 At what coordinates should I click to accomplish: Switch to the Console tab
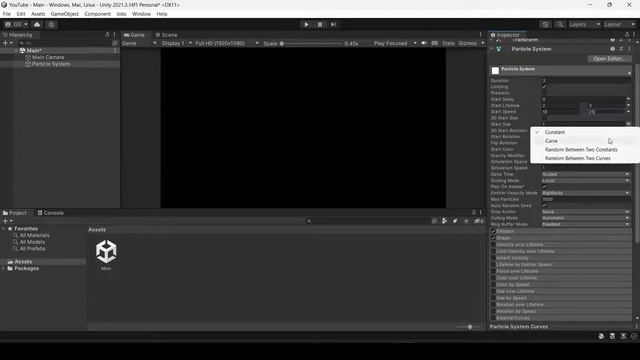coord(50,213)
